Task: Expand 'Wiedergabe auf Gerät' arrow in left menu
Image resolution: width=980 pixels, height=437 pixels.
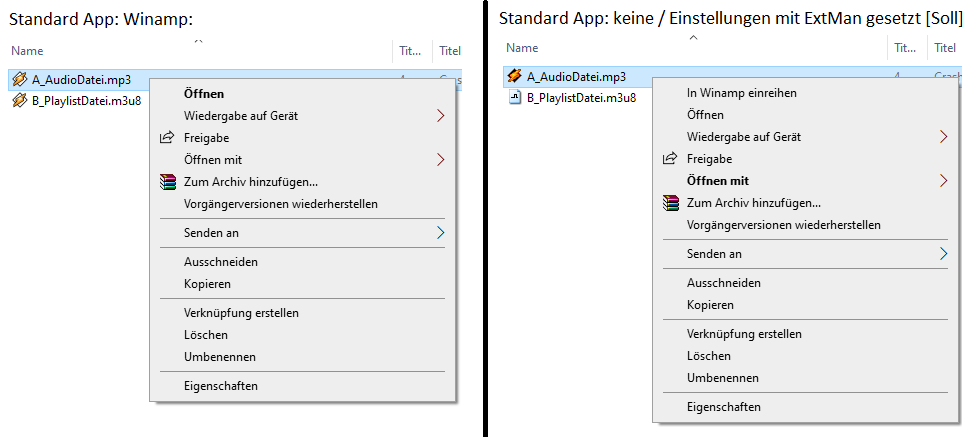Action: pos(441,116)
